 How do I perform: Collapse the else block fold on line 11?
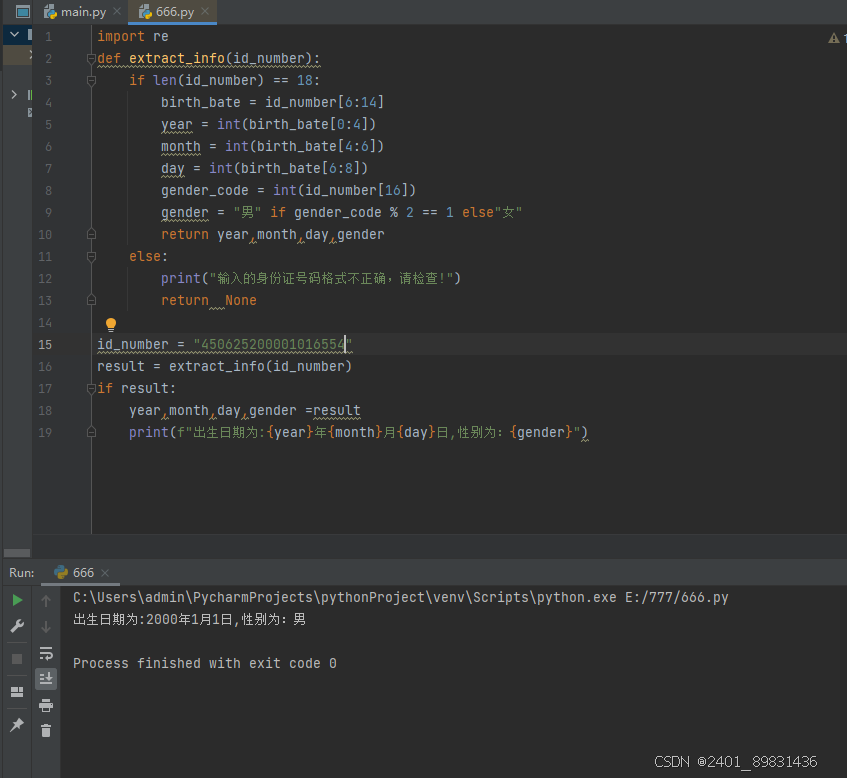pos(91,257)
